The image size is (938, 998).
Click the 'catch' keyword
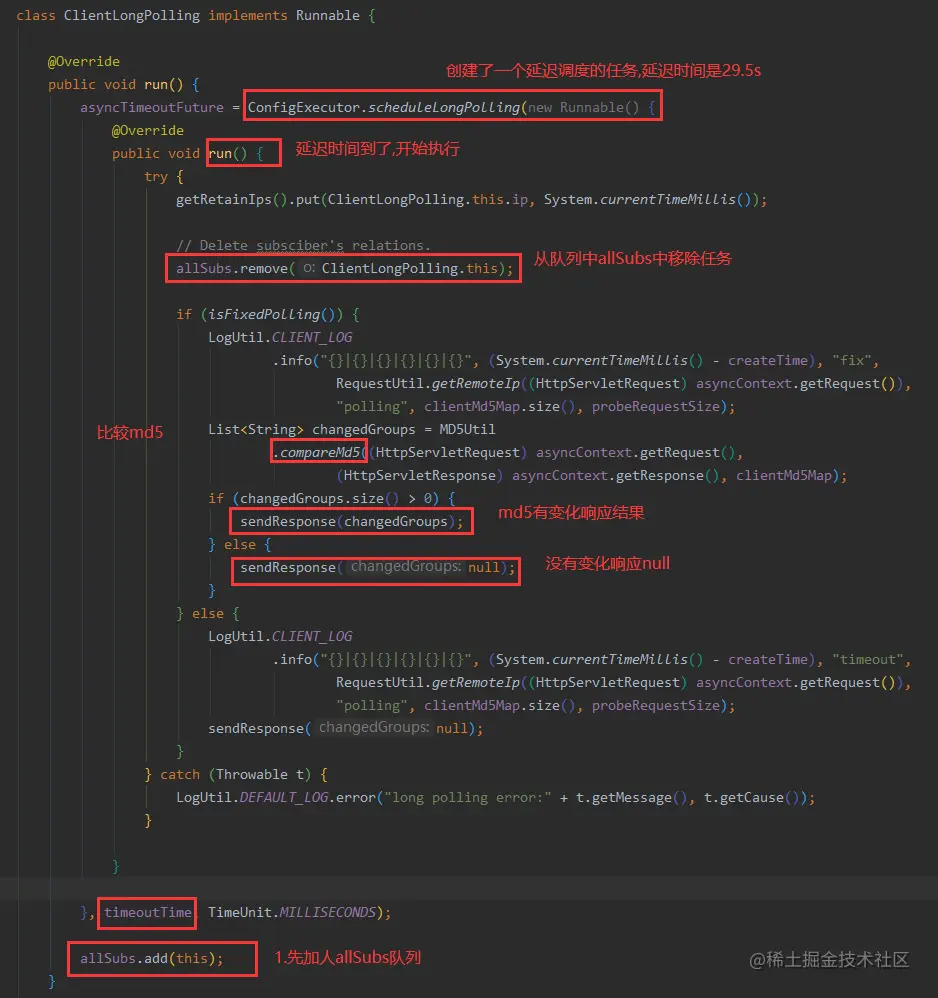[x=180, y=775]
